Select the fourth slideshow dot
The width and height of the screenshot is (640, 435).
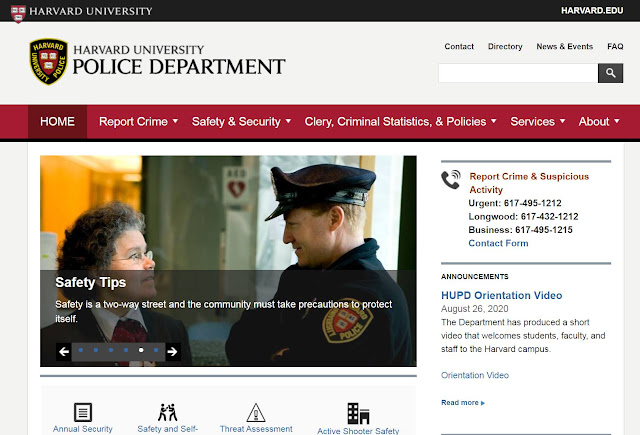126,350
